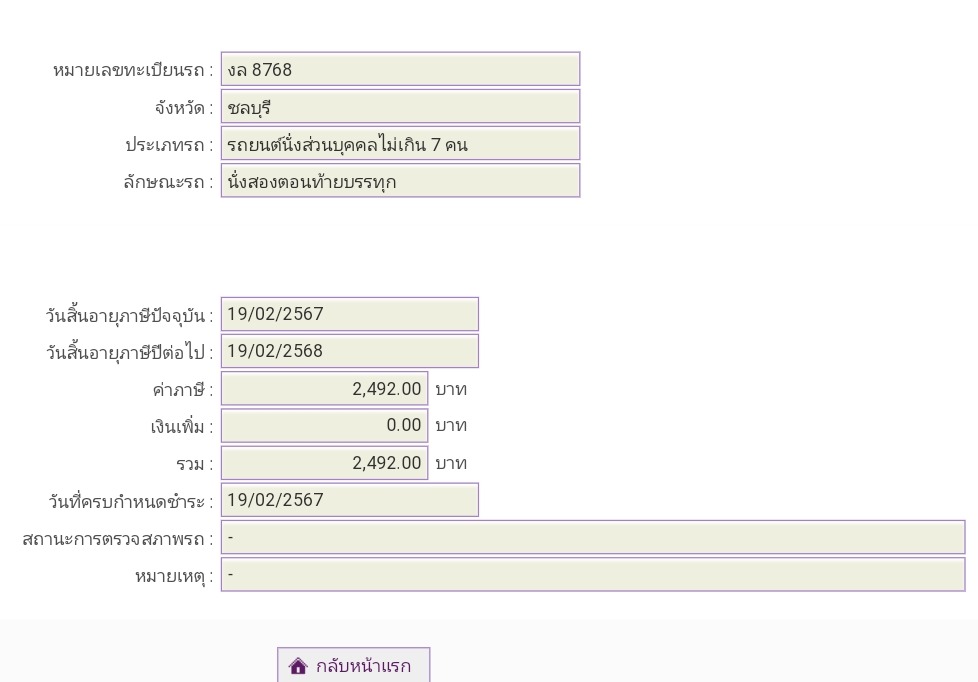Screen dimensions: 978x682
Task: Click the purple home icon
Action: tap(298, 666)
